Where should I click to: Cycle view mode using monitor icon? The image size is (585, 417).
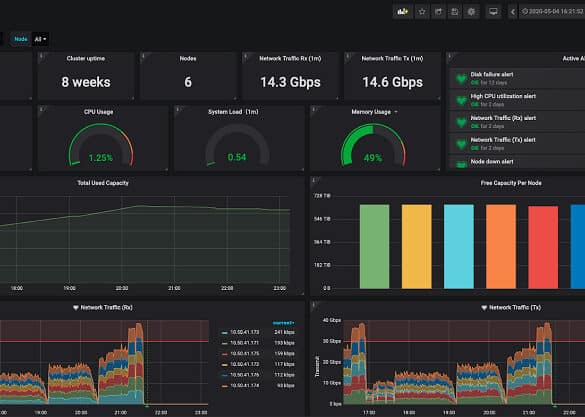click(x=493, y=12)
